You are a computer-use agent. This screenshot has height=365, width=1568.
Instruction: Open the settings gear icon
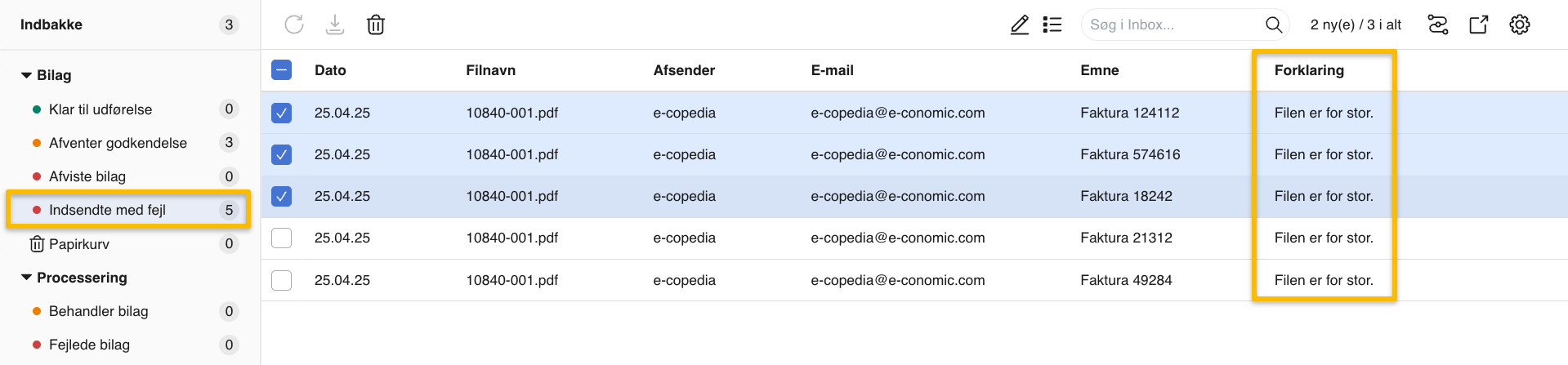pyautogui.click(x=1520, y=24)
